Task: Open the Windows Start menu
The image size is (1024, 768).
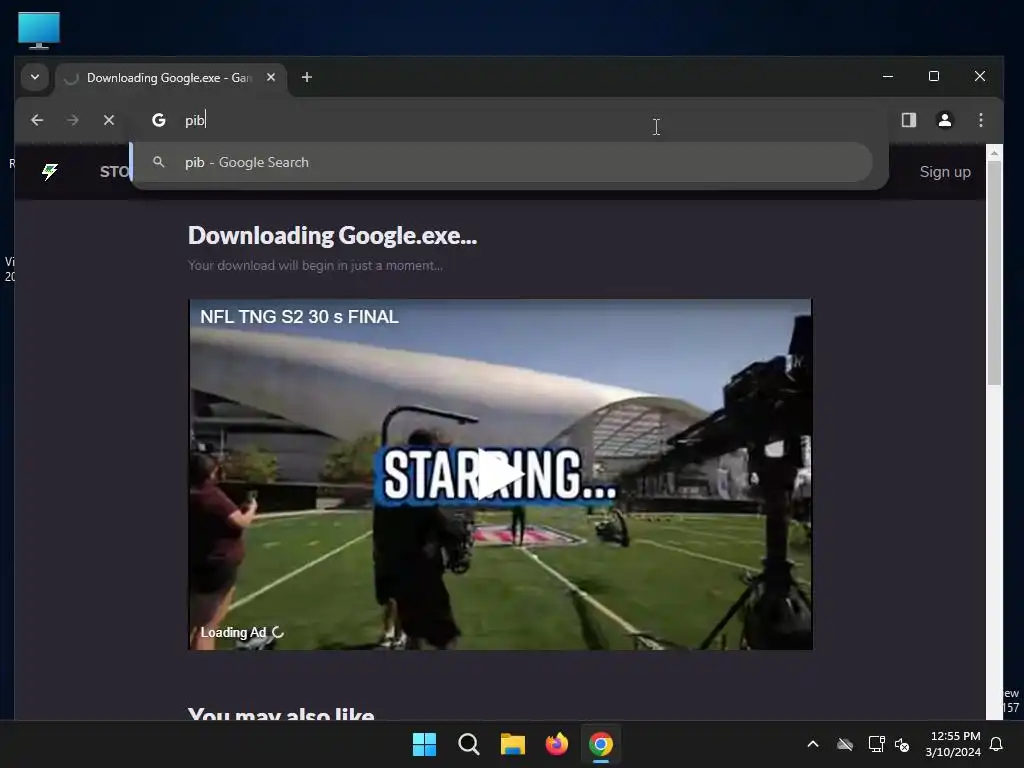Action: pos(424,744)
